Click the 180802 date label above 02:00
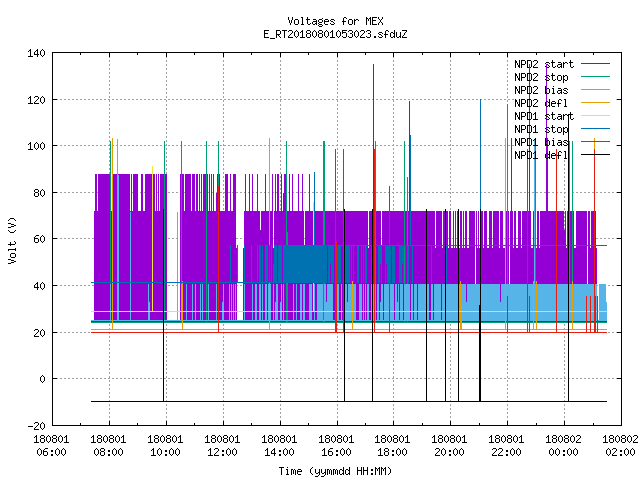Viewport: 640px width, 480px height. point(620,439)
